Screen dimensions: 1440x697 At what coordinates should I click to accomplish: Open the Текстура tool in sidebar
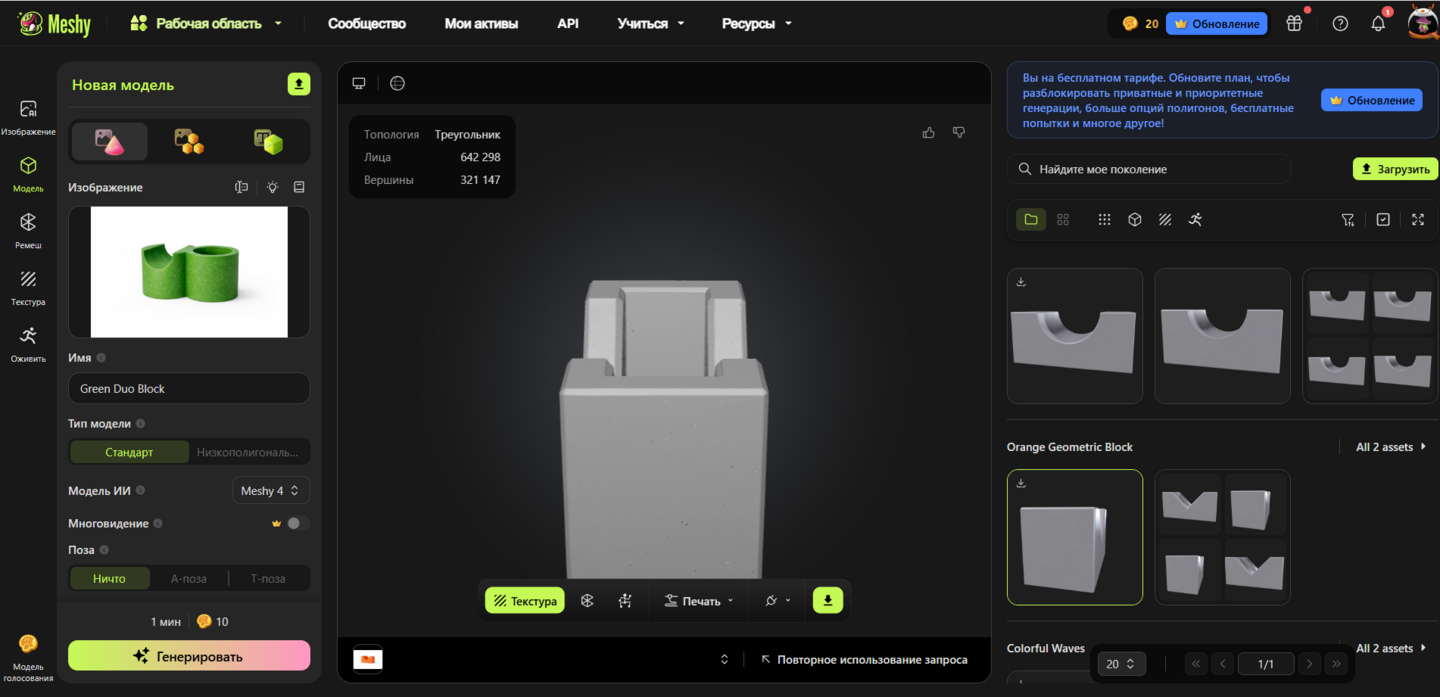click(28, 286)
